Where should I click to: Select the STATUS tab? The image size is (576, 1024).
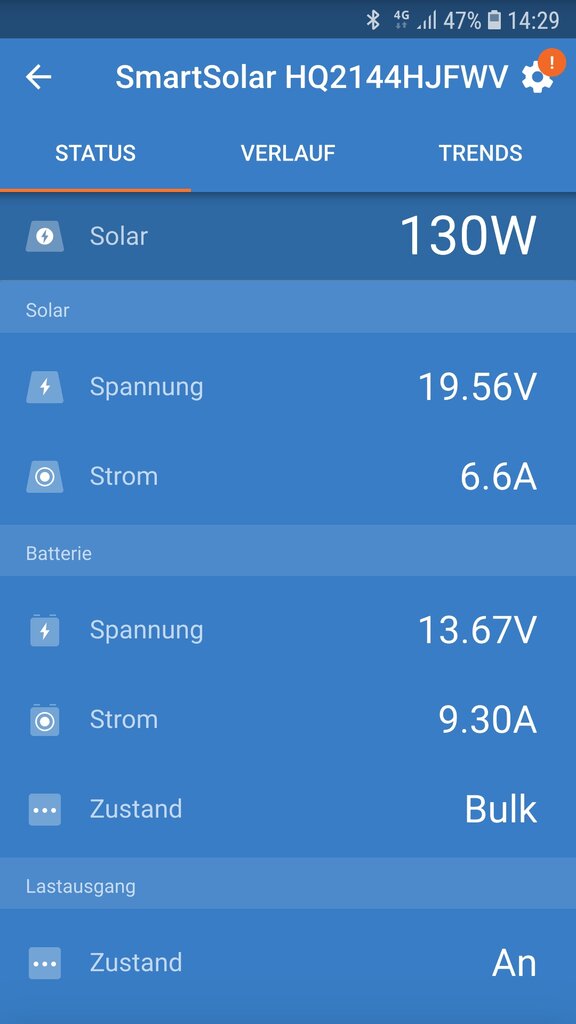click(x=95, y=153)
